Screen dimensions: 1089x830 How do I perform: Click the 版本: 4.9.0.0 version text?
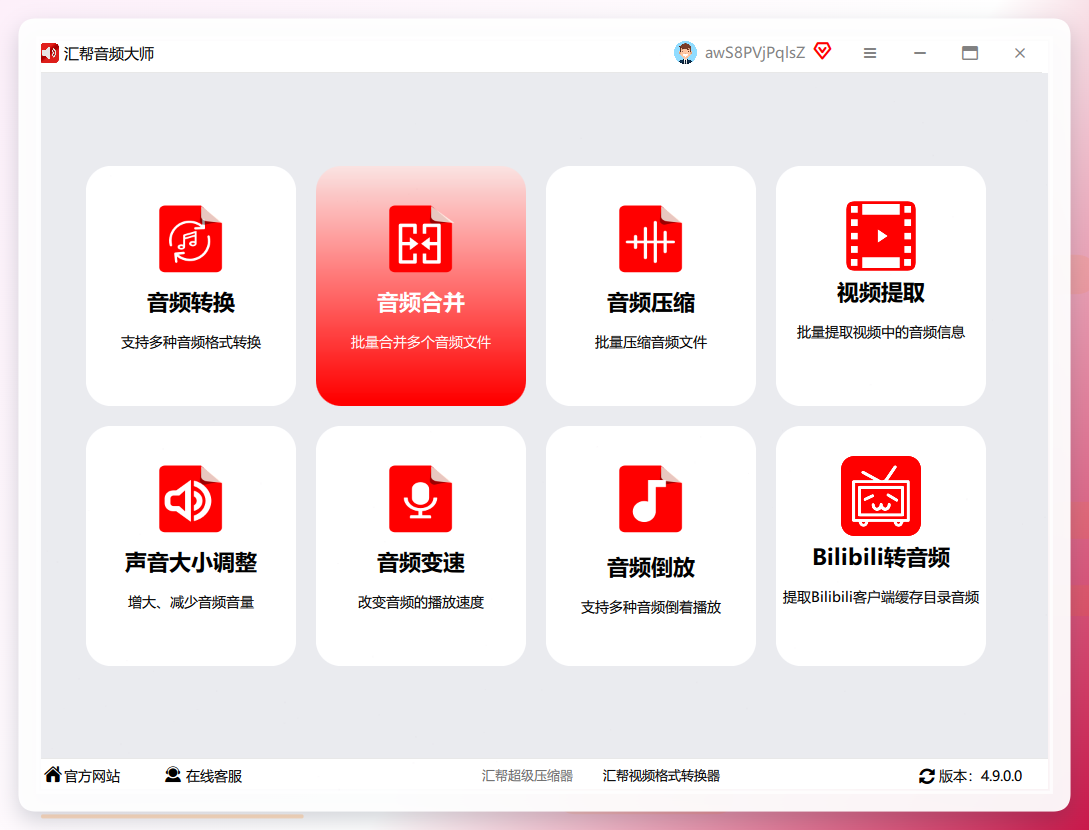[x=981, y=776]
